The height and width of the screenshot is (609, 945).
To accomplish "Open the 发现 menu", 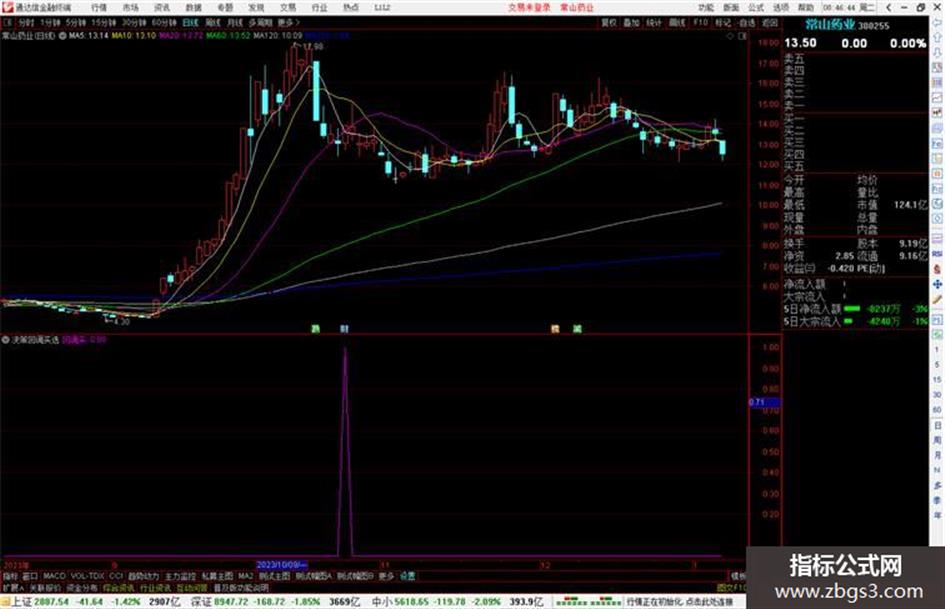I will coord(256,7).
